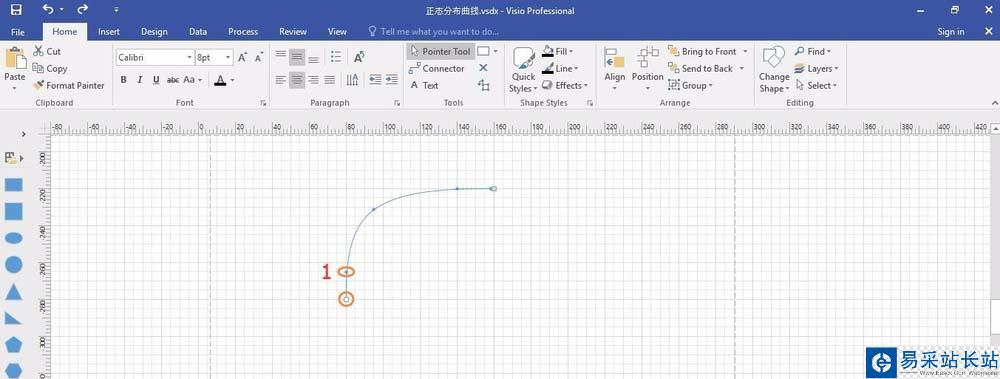Toggle underline formatting
The width and height of the screenshot is (1000, 379).
click(x=156, y=80)
